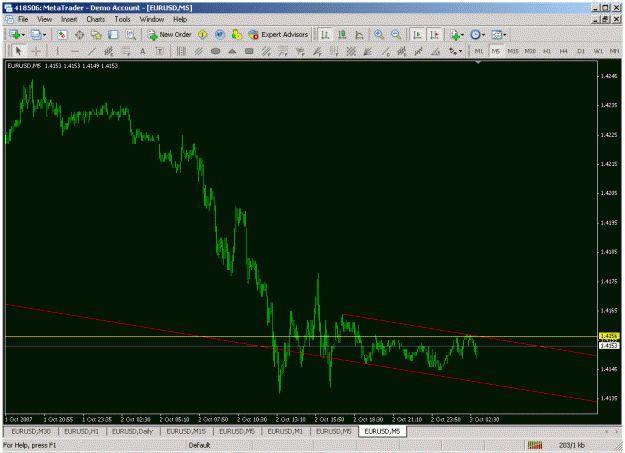
Task: Switch to the H4 timeframe
Action: tap(563, 51)
